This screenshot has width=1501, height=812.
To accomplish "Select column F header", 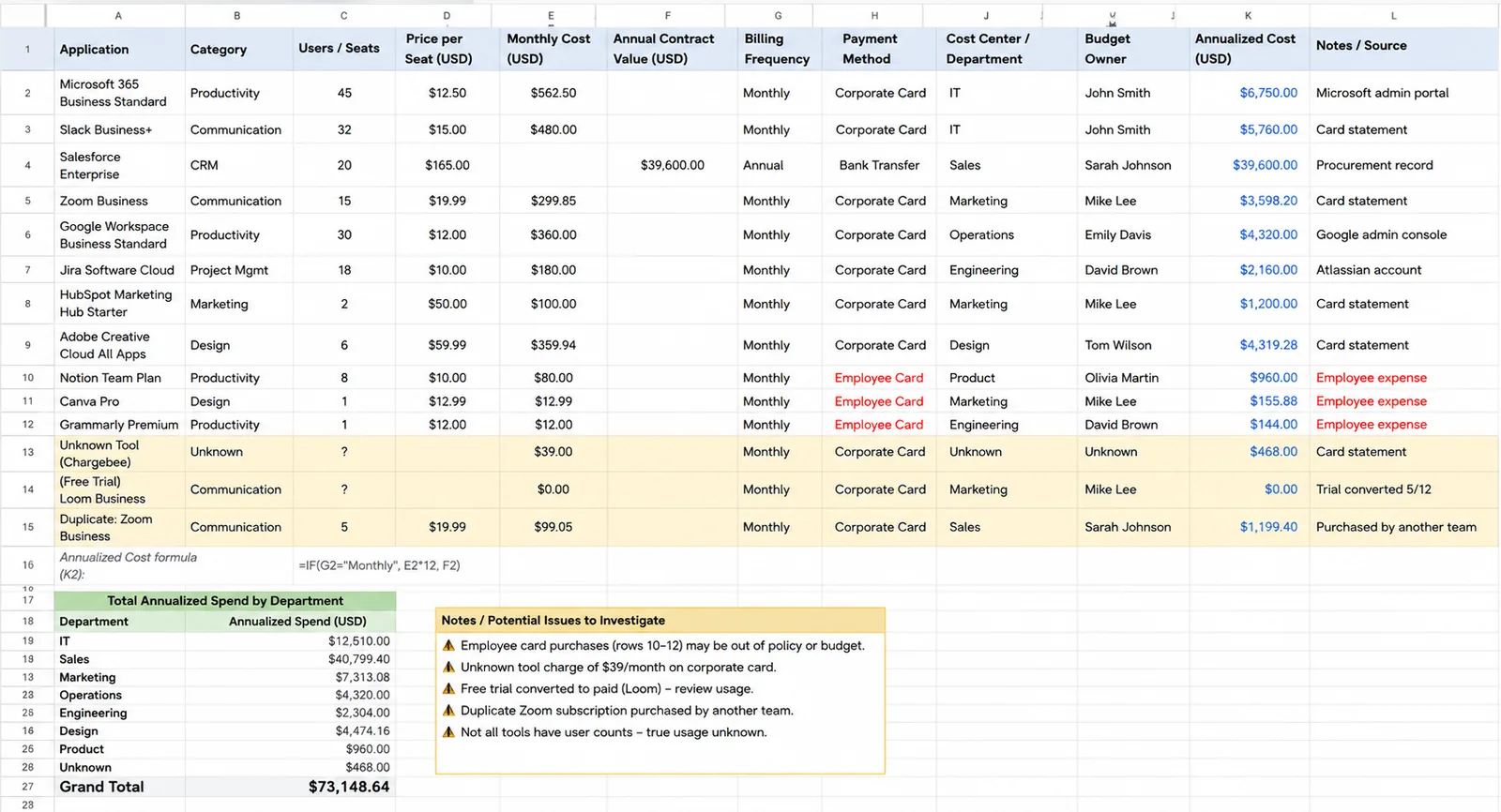I will (668, 15).
